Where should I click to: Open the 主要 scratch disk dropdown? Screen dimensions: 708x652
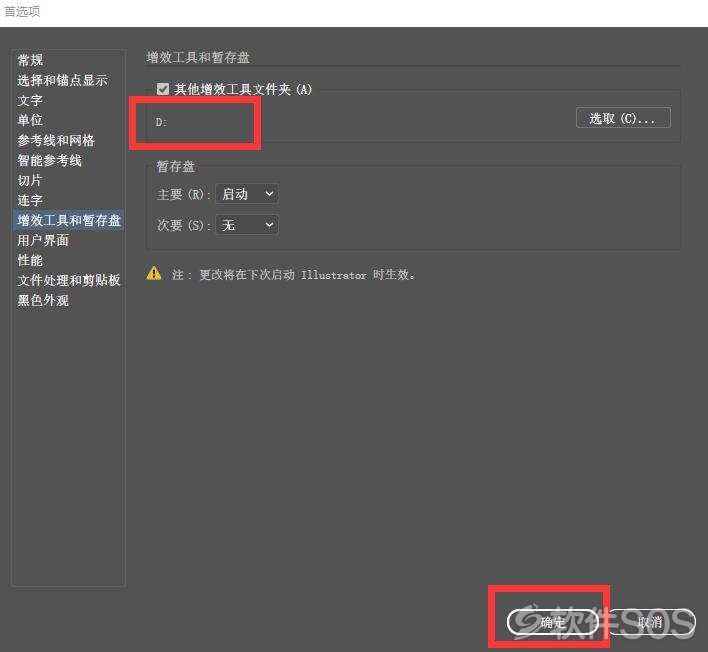[247, 194]
